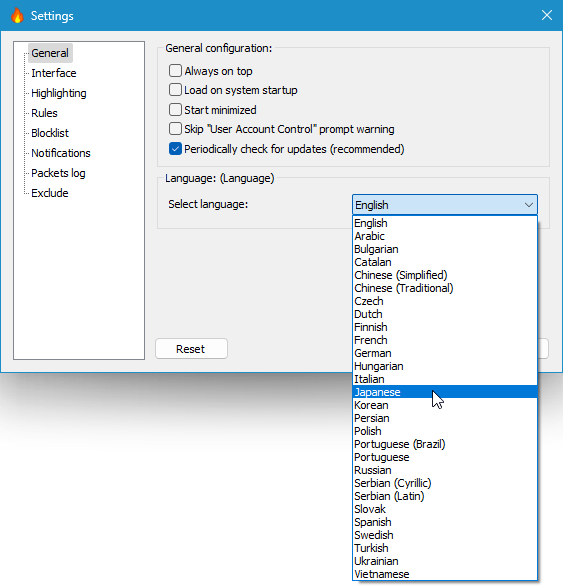Open Notifications settings category
This screenshot has height=586, width=563.
tap(61, 153)
